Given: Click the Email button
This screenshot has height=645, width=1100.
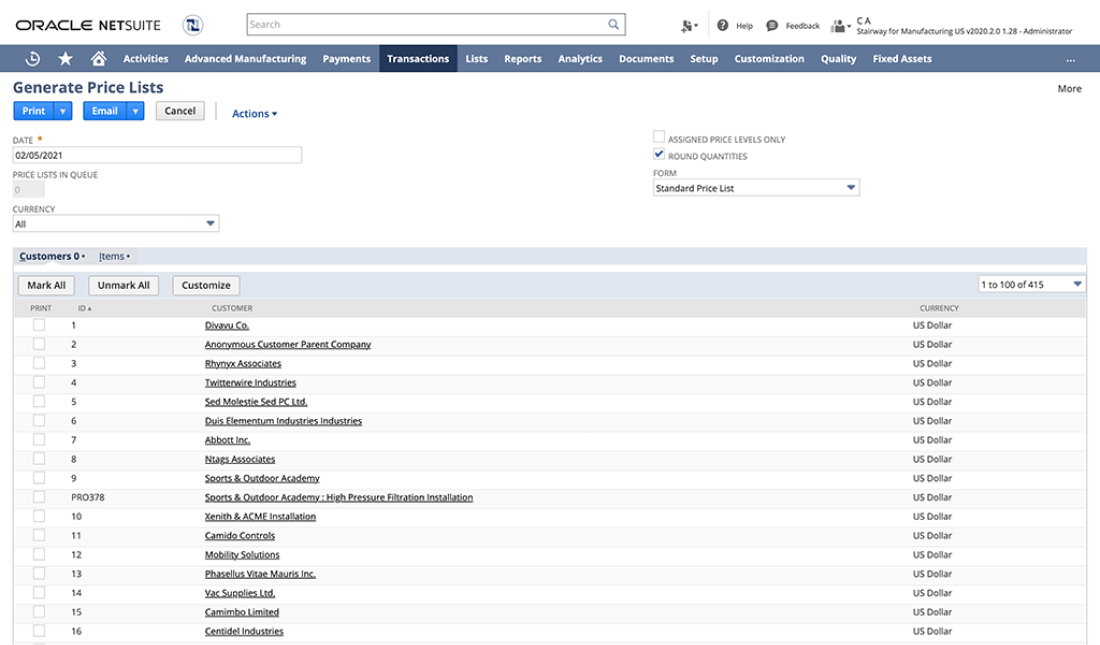Looking at the screenshot, I should [x=105, y=111].
